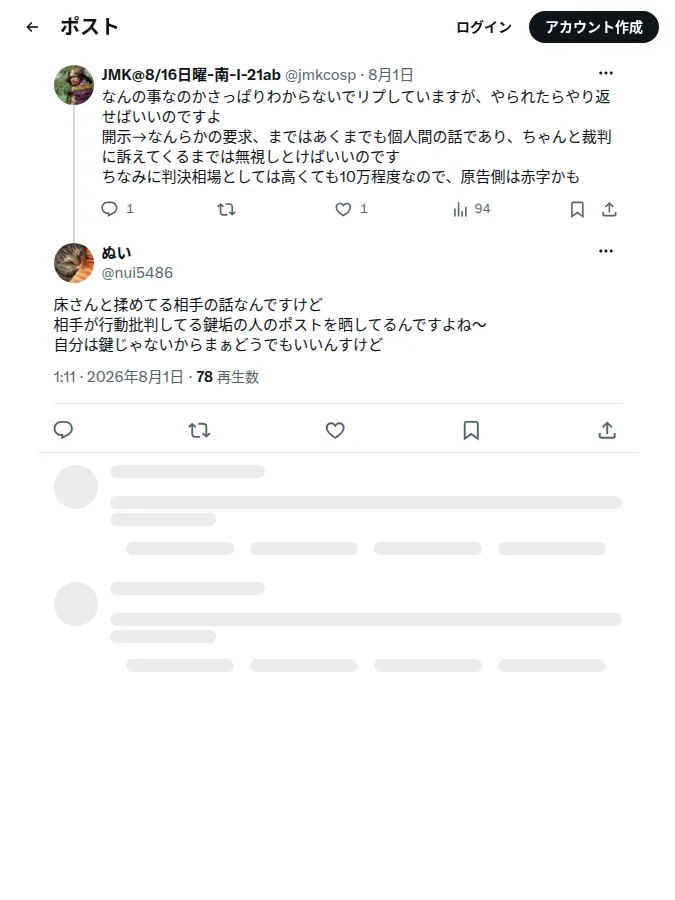Open JMK's profile avatar
Image resolution: width=675 pixels, height=900 pixels.
(x=74, y=85)
